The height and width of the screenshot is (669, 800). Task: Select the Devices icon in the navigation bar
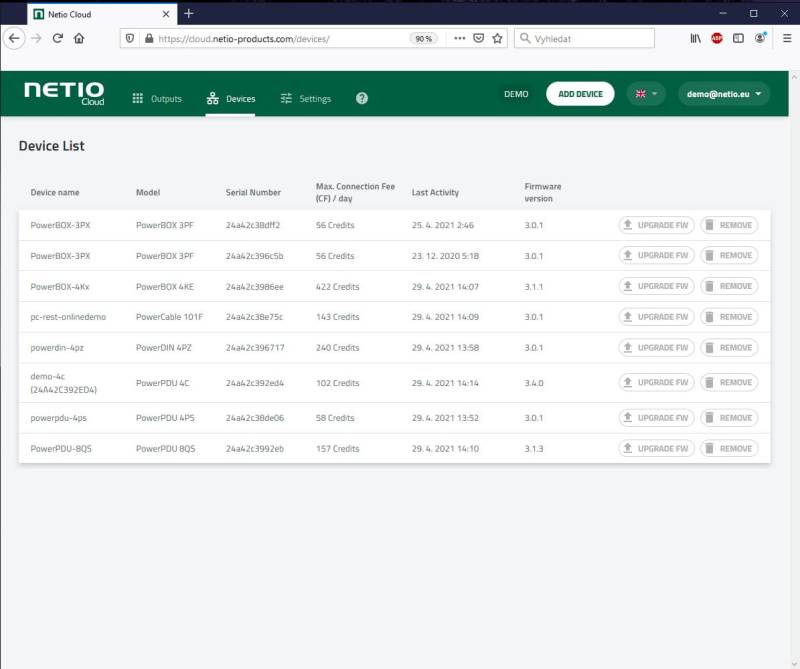pos(212,98)
